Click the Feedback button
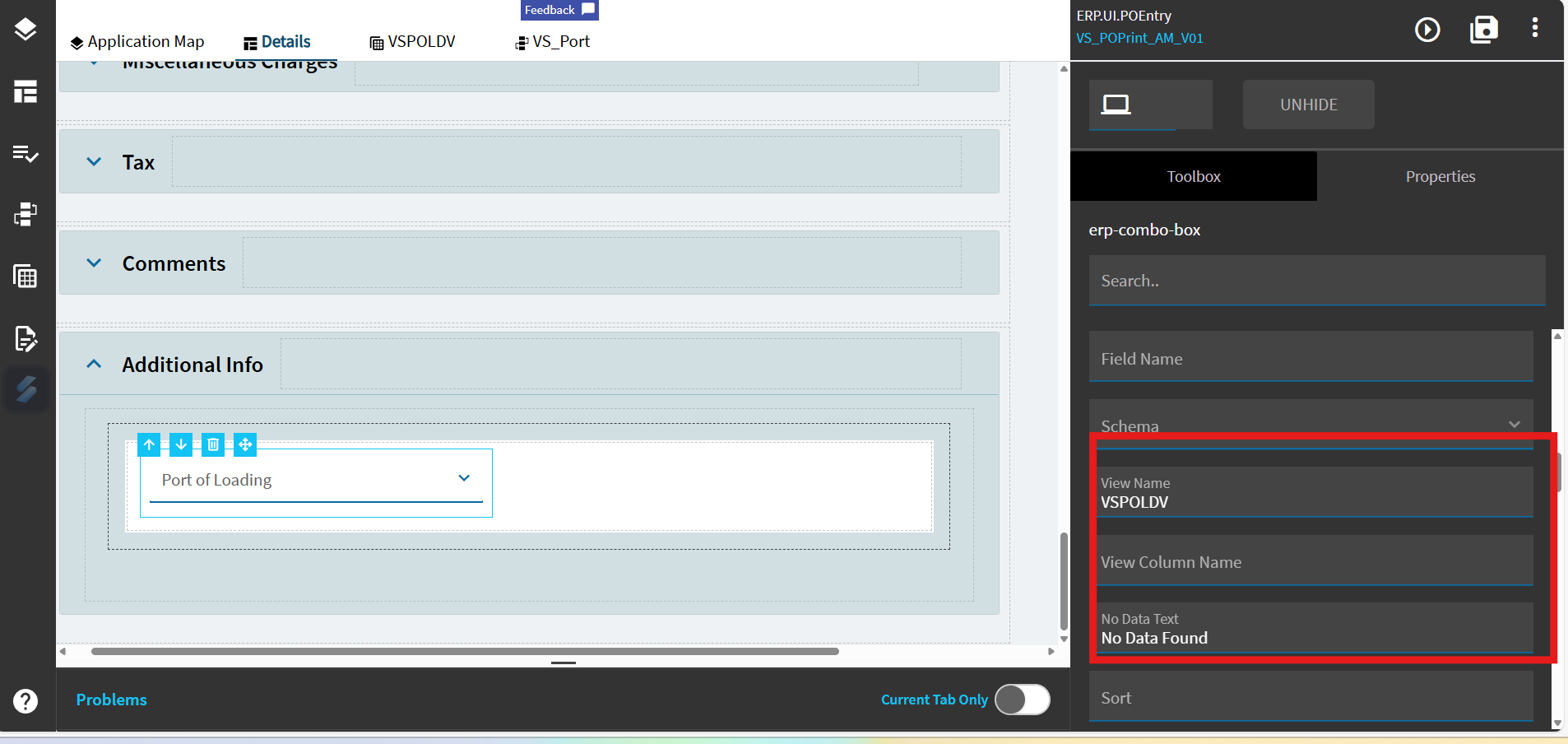This screenshot has height=744, width=1568. coord(559,10)
